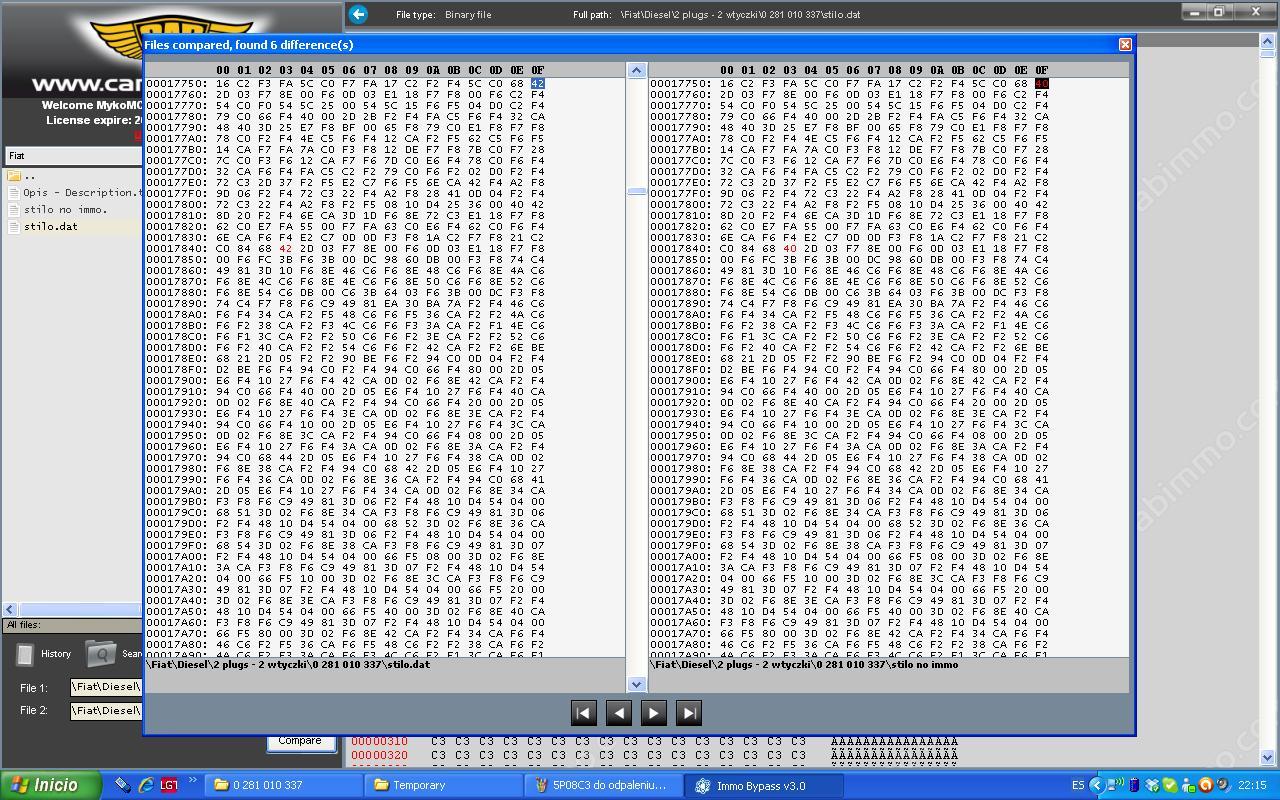
Task: Open the Inicio start menu
Action: click(51, 785)
